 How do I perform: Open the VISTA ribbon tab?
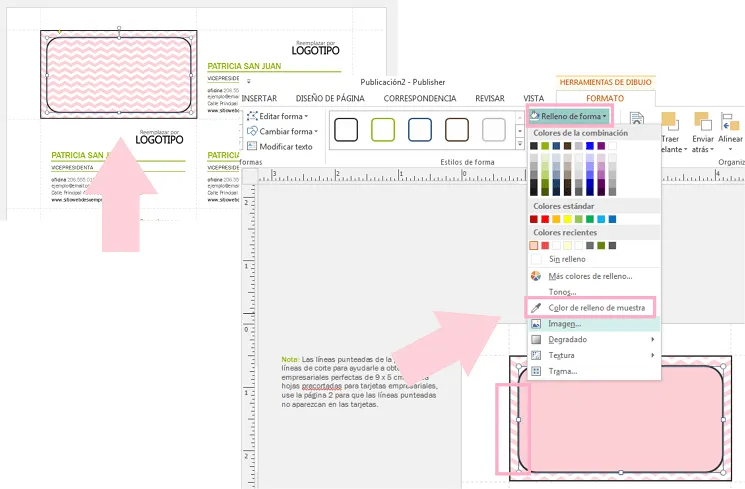point(534,98)
